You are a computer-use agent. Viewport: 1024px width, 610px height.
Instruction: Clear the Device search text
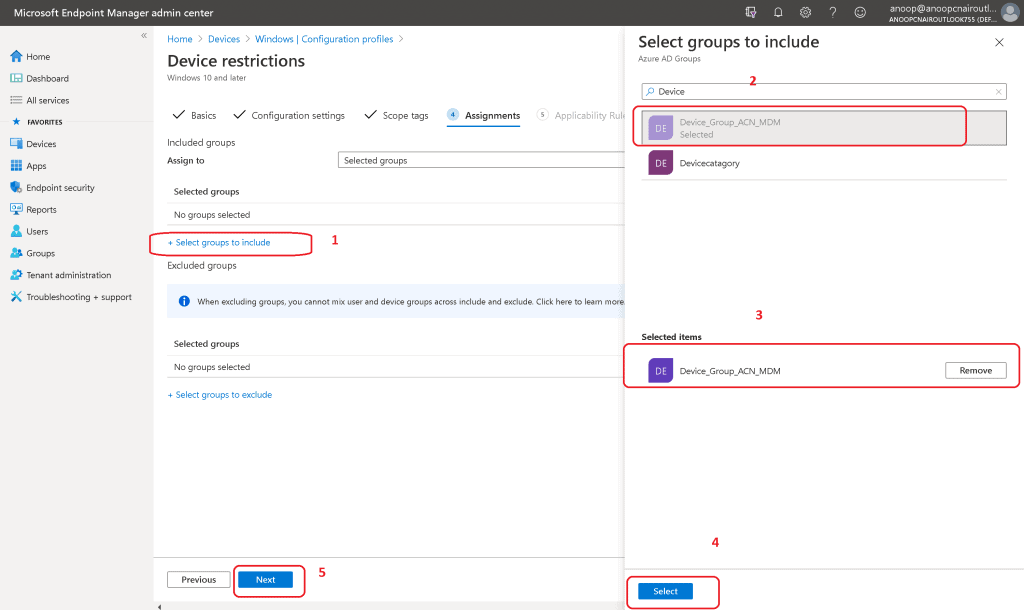999,91
